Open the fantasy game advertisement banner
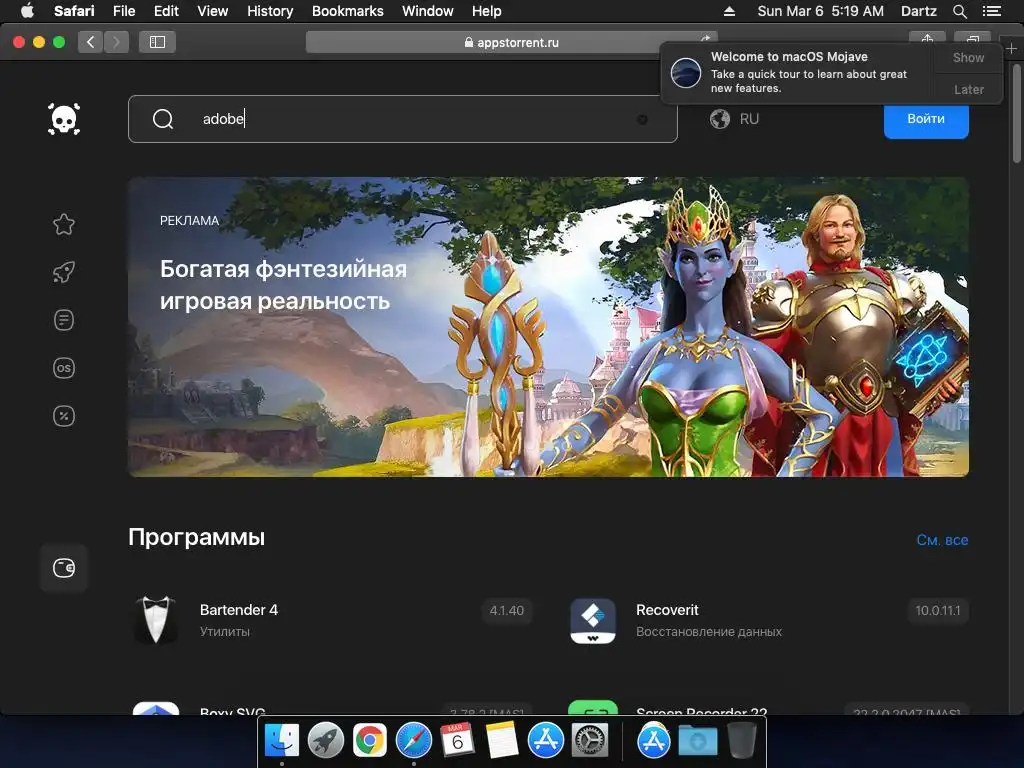Viewport: 1024px width, 768px height. coord(549,327)
